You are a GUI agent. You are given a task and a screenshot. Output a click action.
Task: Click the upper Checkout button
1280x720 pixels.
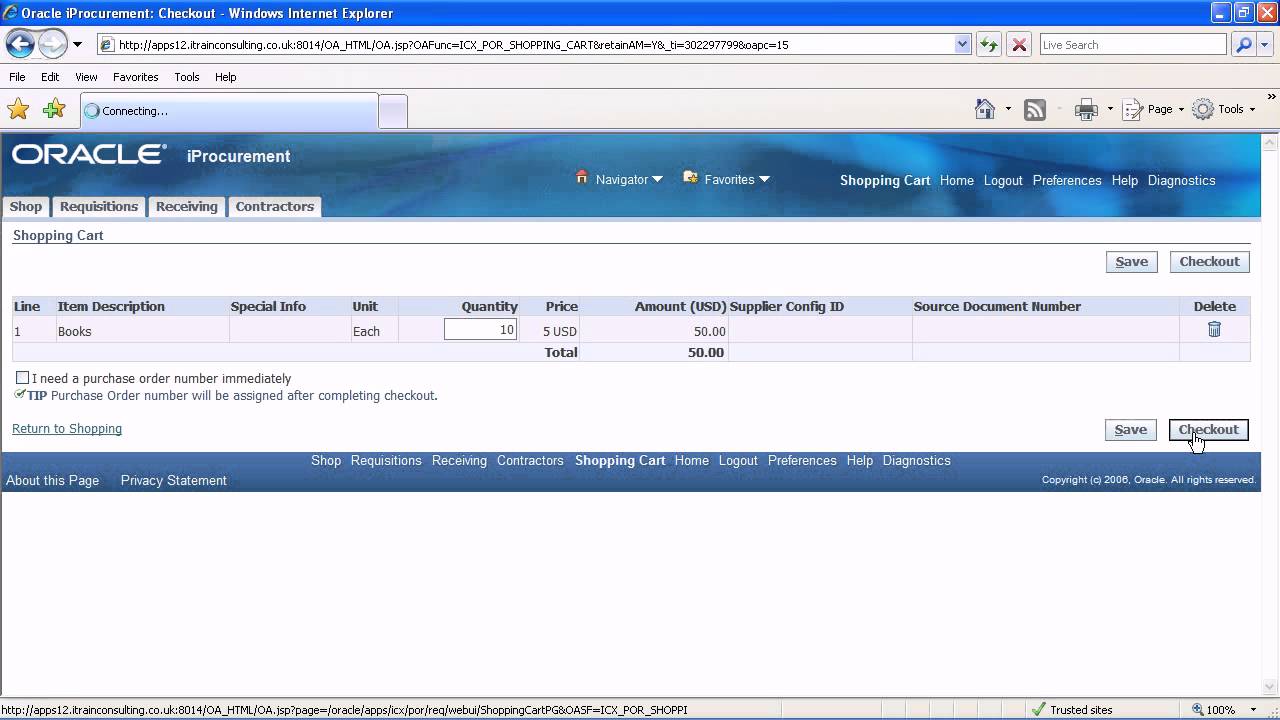point(1209,262)
